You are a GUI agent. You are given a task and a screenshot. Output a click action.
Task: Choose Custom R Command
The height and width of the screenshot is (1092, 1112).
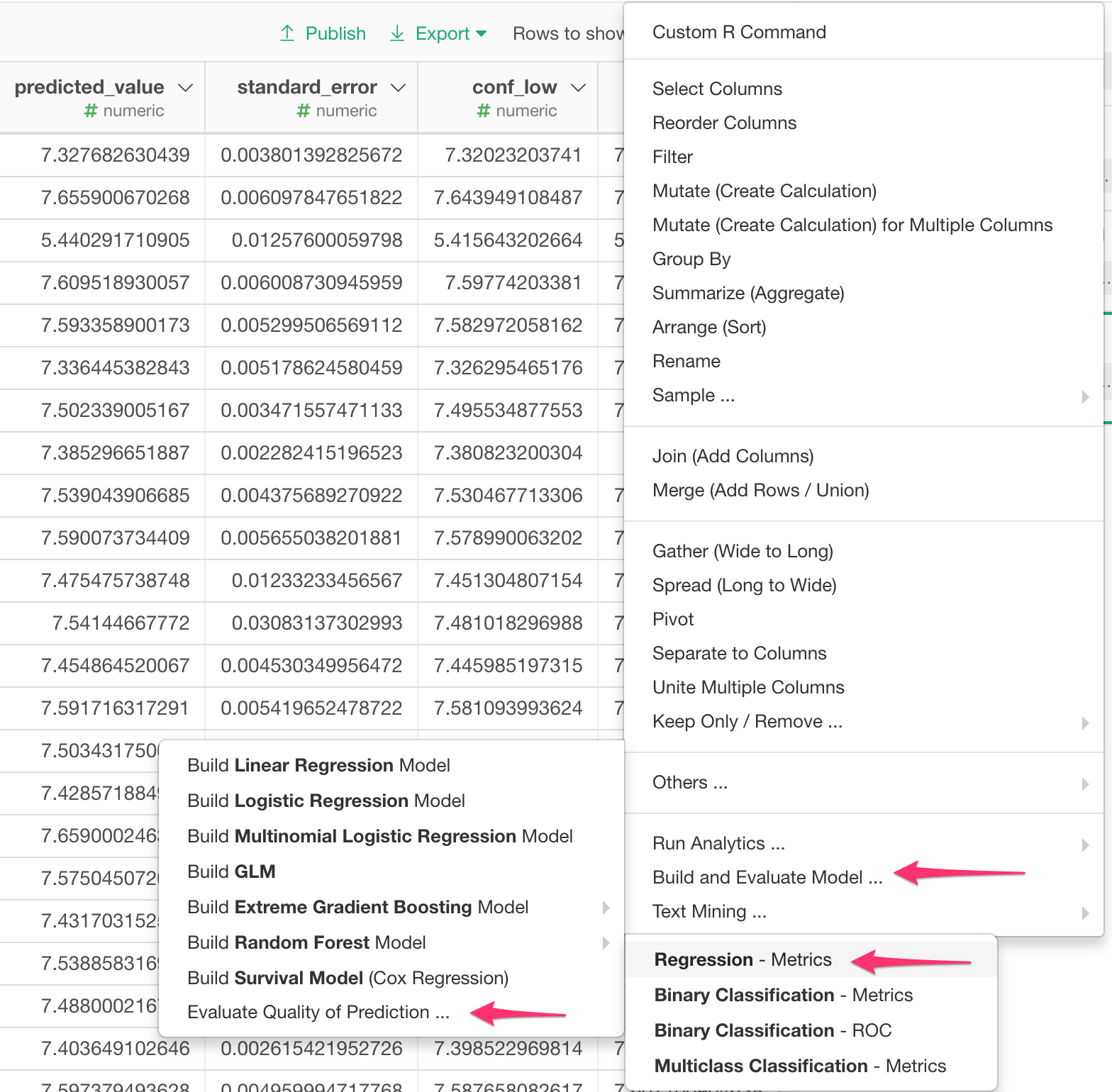point(739,32)
